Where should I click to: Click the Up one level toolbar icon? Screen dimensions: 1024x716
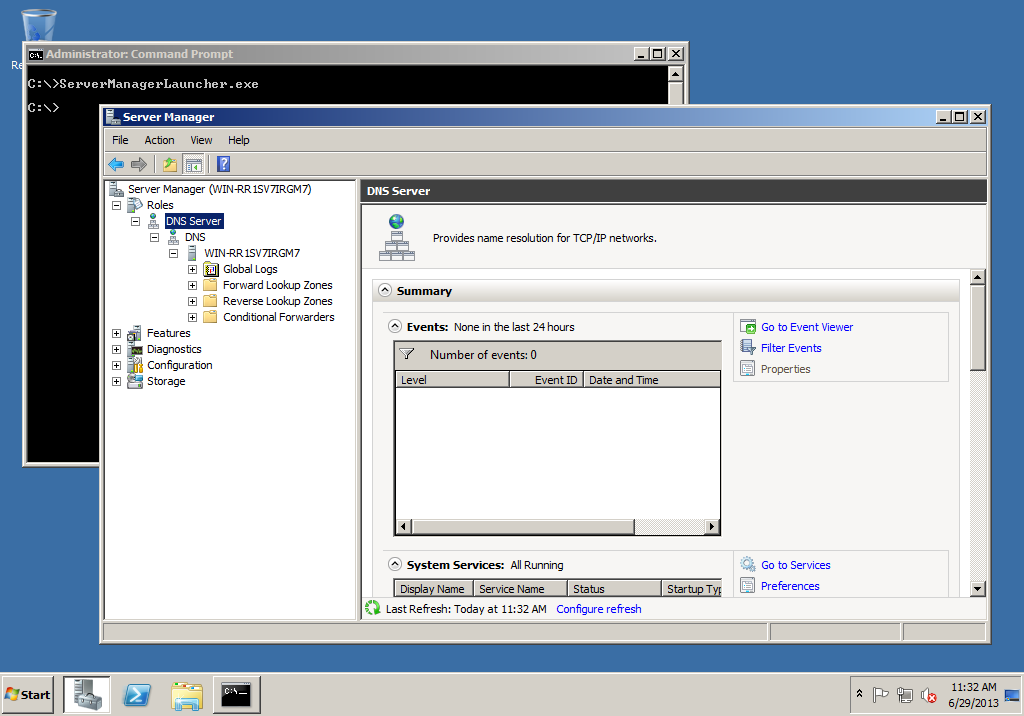point(170,164)
